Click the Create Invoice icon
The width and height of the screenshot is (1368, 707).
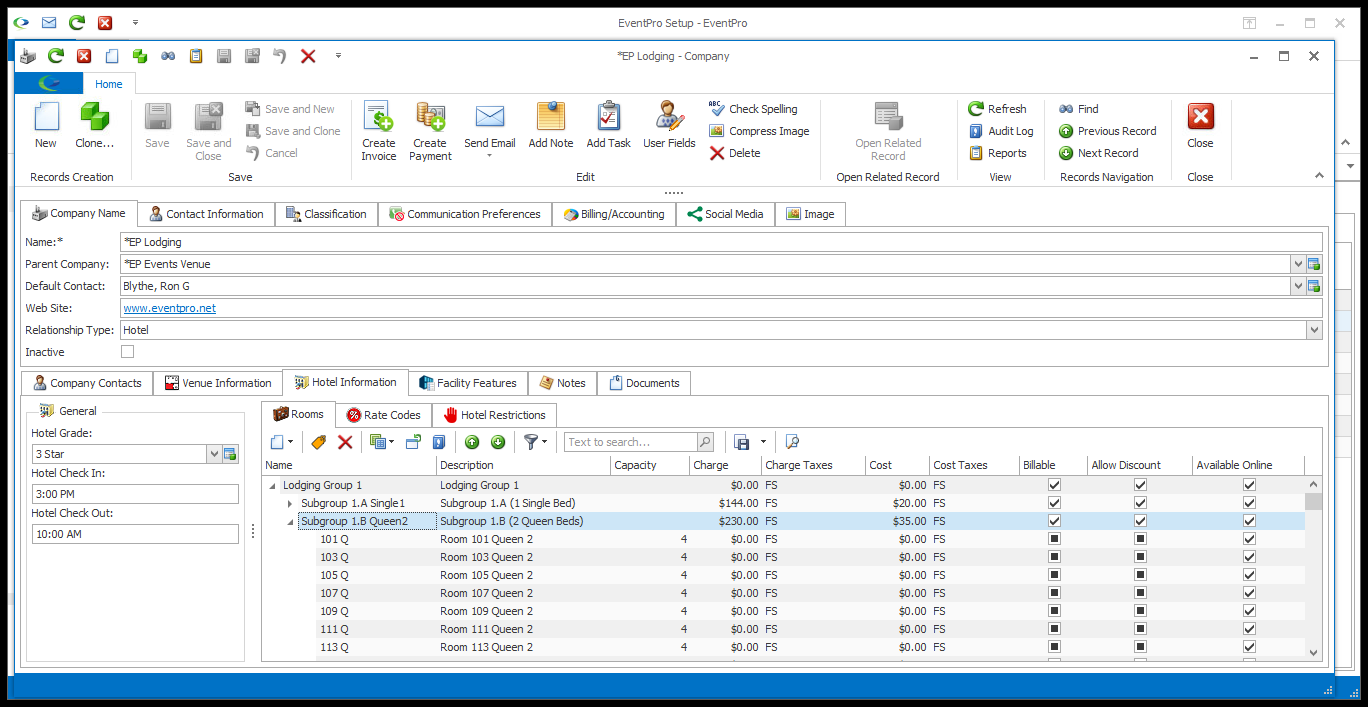[378, 118]
